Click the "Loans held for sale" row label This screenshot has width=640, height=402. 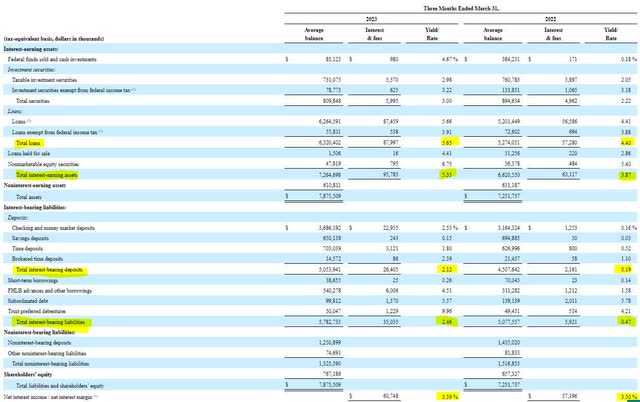(x=29, y=153)
